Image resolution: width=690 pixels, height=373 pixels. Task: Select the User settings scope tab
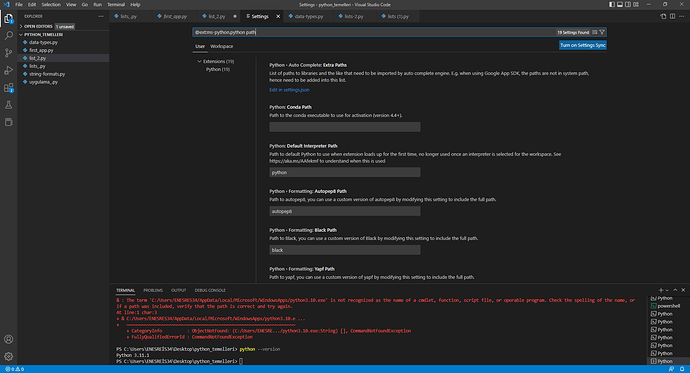pos(200,46)
